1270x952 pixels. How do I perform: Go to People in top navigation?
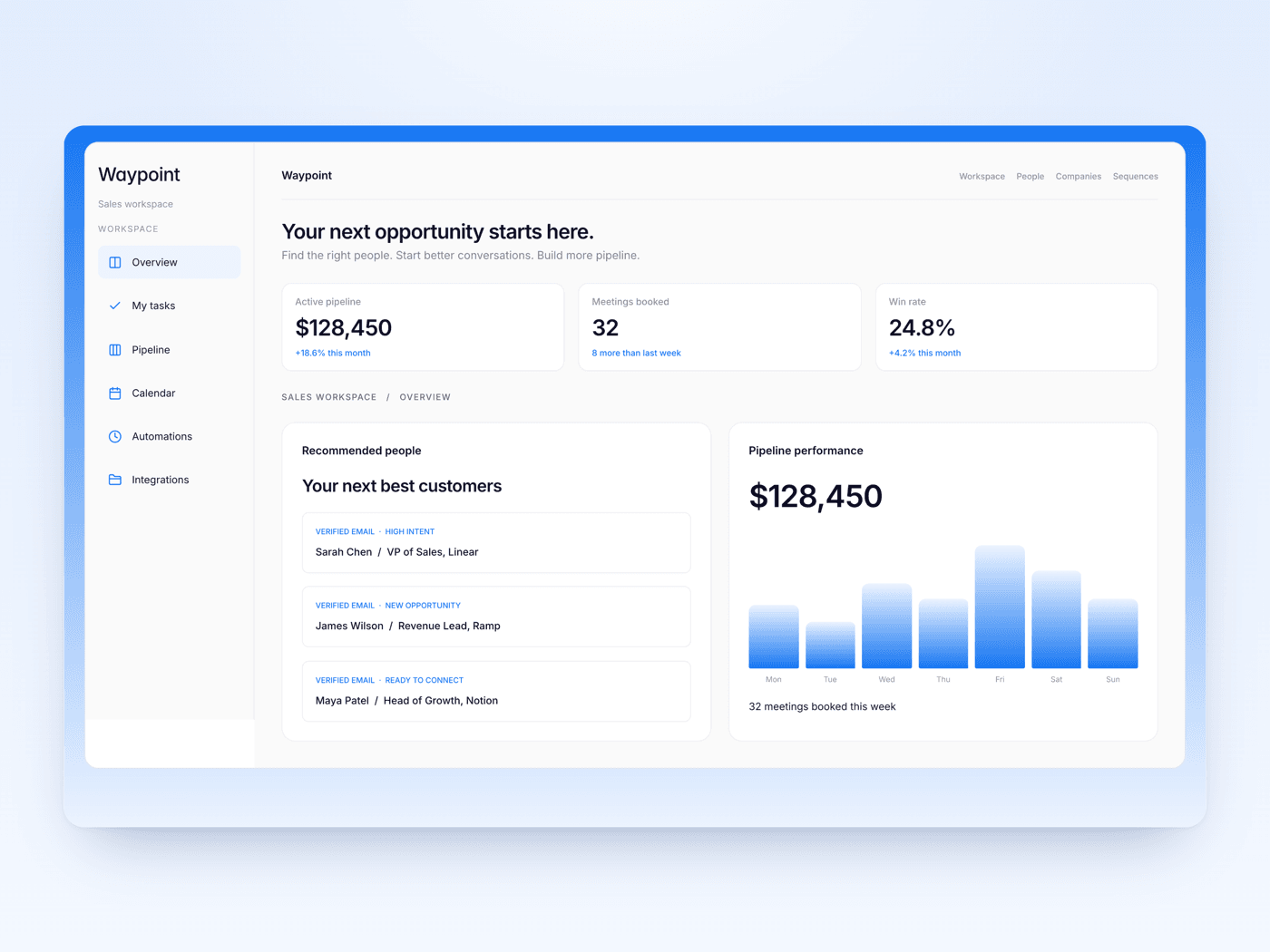pyautogui.click(x=1030, y=177)
